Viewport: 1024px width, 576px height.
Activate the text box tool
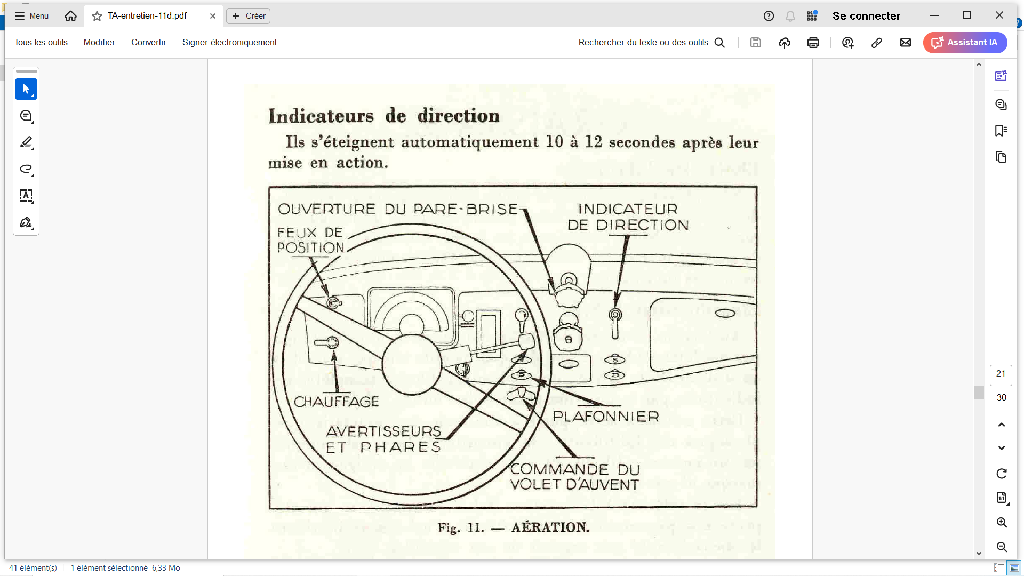click(x=26, y=195)
